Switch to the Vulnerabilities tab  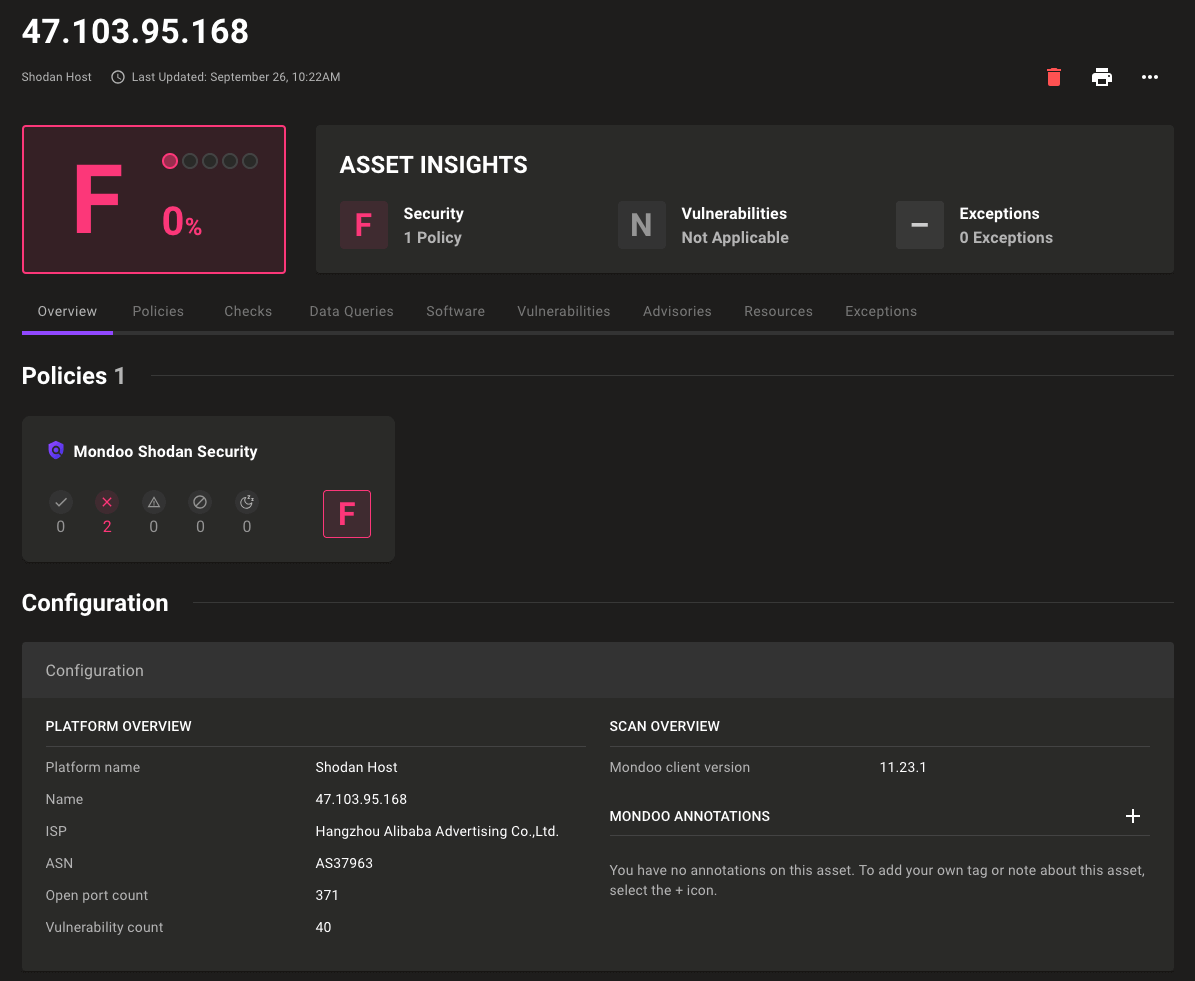[x=563, y=311]
